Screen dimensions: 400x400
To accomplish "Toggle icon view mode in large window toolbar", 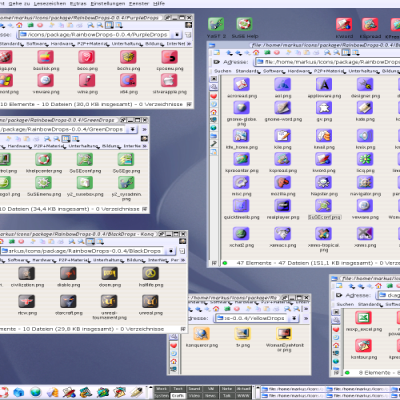I will 346,53.
